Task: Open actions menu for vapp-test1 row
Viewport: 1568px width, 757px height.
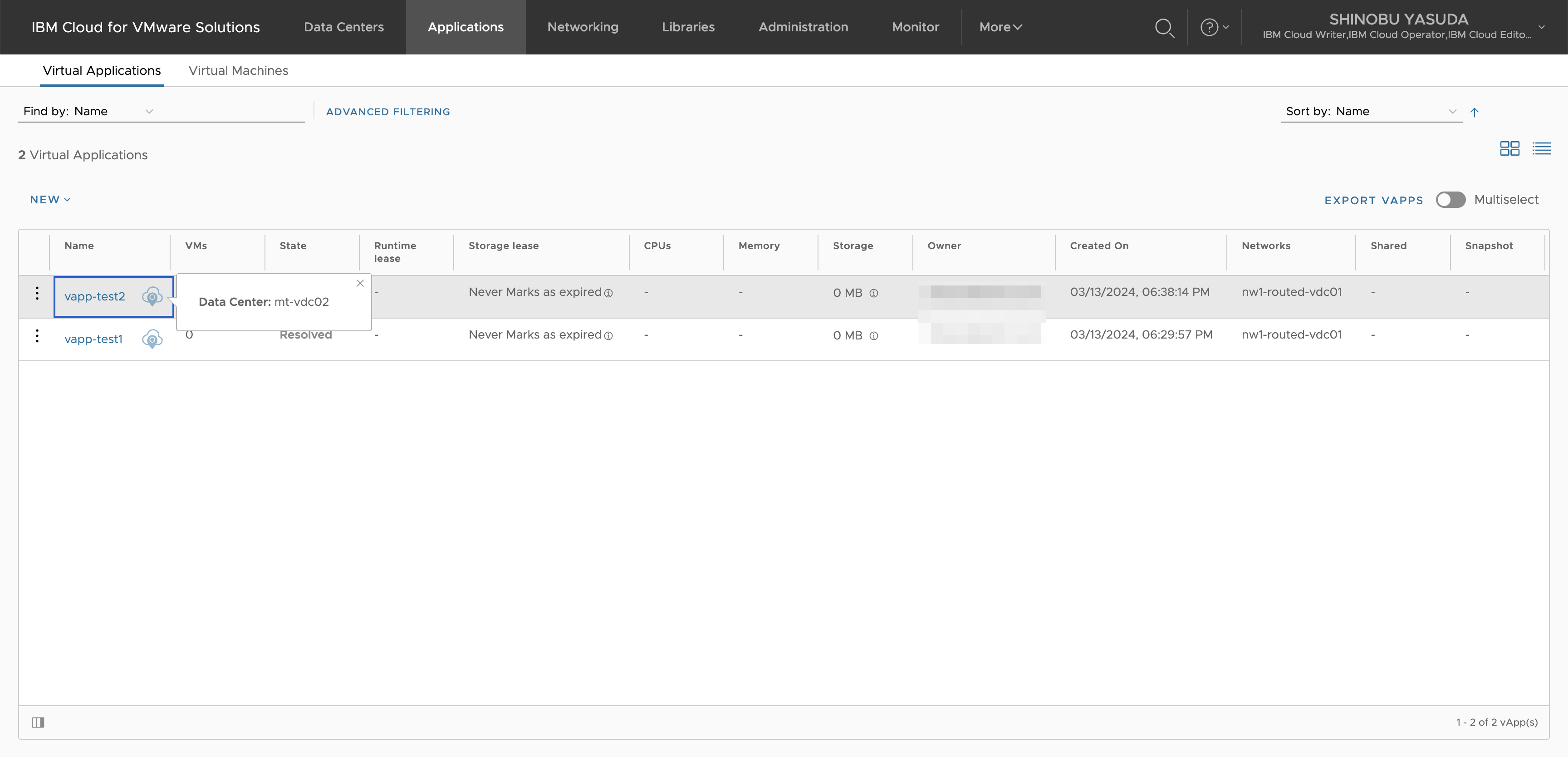Action: point(37,336)
